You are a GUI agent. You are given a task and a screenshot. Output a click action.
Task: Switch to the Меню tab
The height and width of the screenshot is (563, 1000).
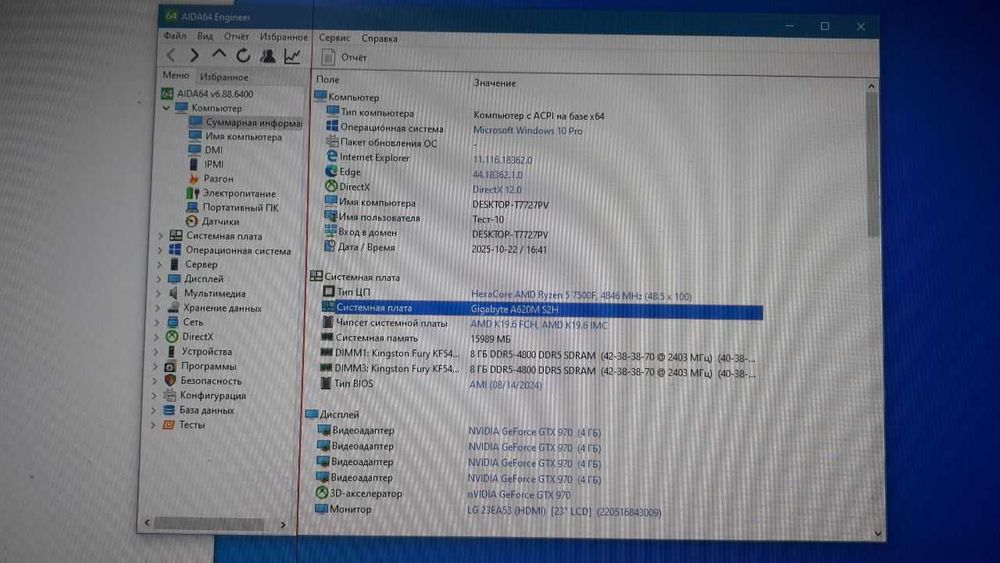click(x=175, y=75)
